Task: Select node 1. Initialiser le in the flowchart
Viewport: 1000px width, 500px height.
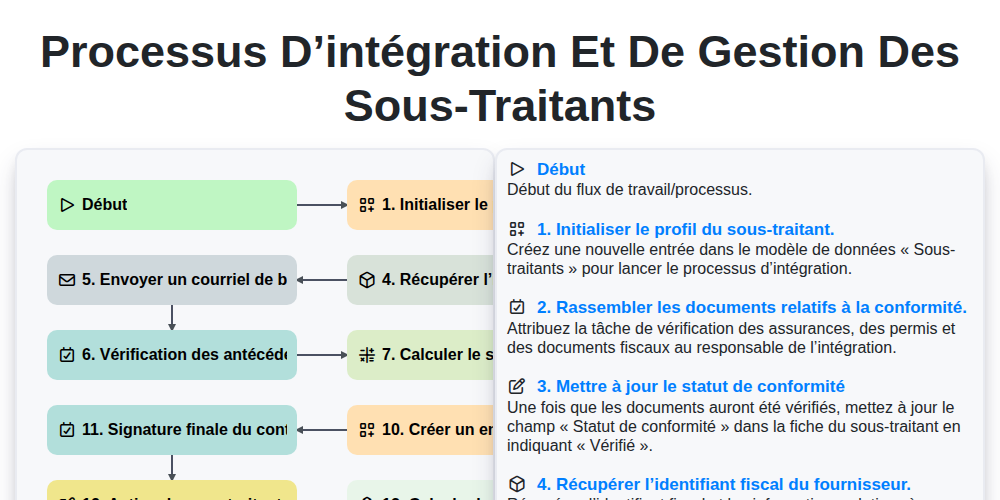Action: (420, 205)
